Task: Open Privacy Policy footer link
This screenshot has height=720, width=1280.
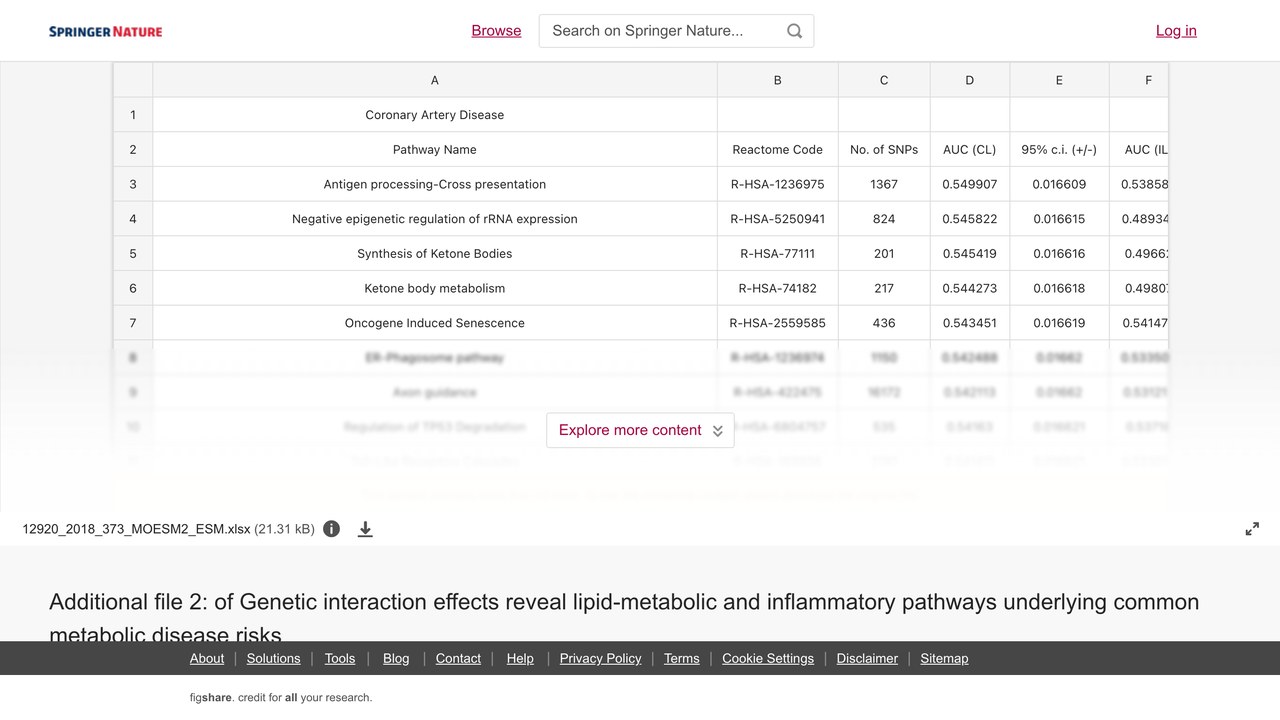Action: (600, 658)
